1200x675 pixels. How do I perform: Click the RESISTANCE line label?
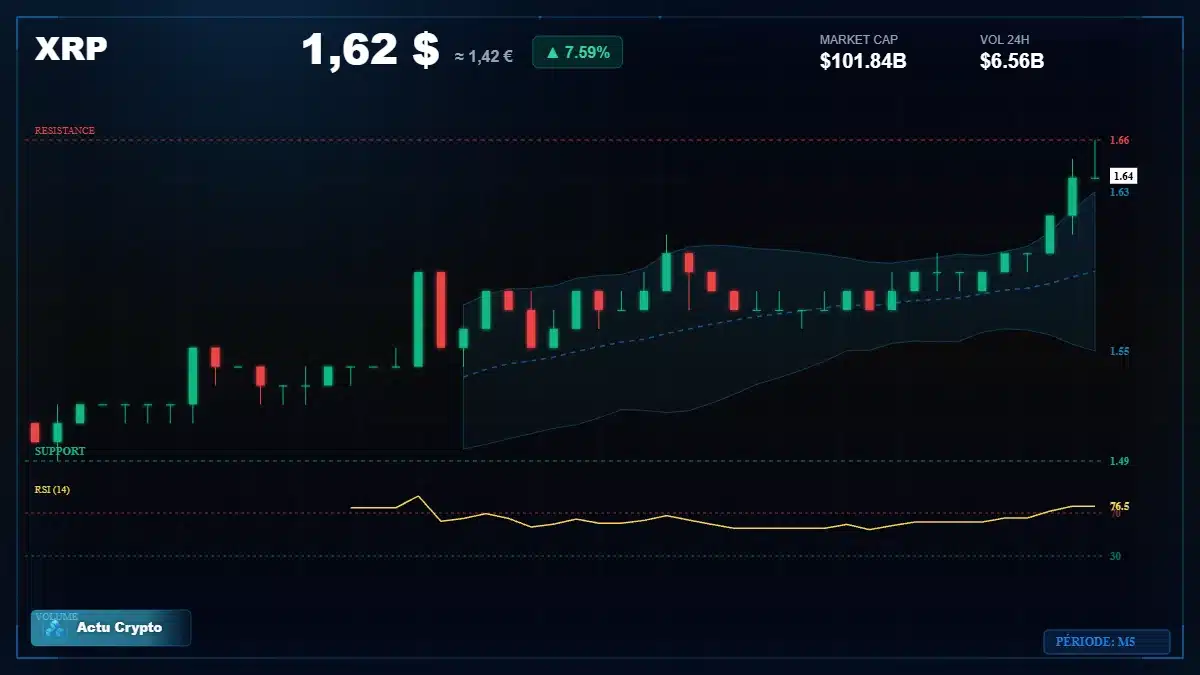(x=65, y=130)
